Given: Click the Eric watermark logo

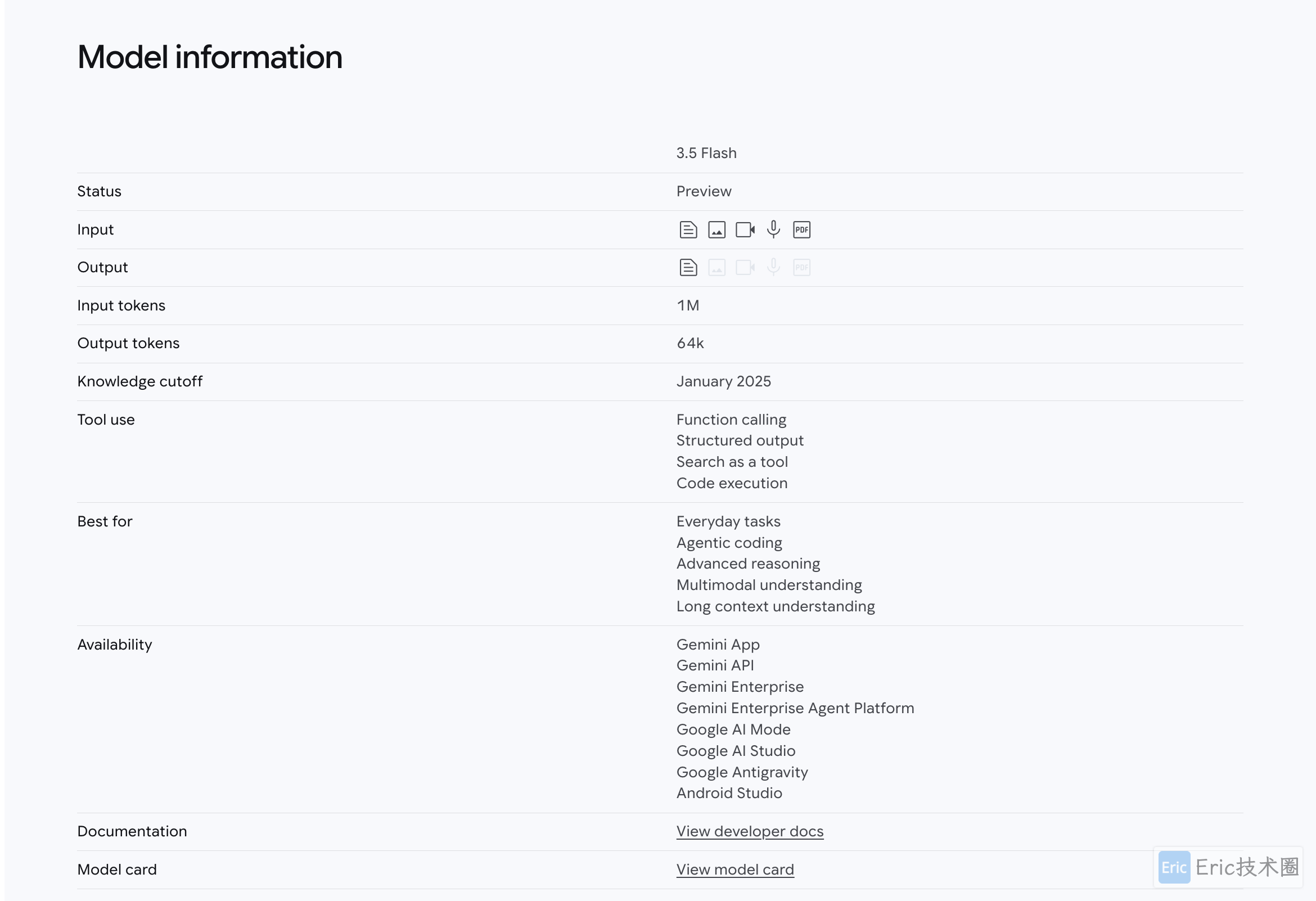Looking at the screenshot, I should click(x=1174, y=867).
